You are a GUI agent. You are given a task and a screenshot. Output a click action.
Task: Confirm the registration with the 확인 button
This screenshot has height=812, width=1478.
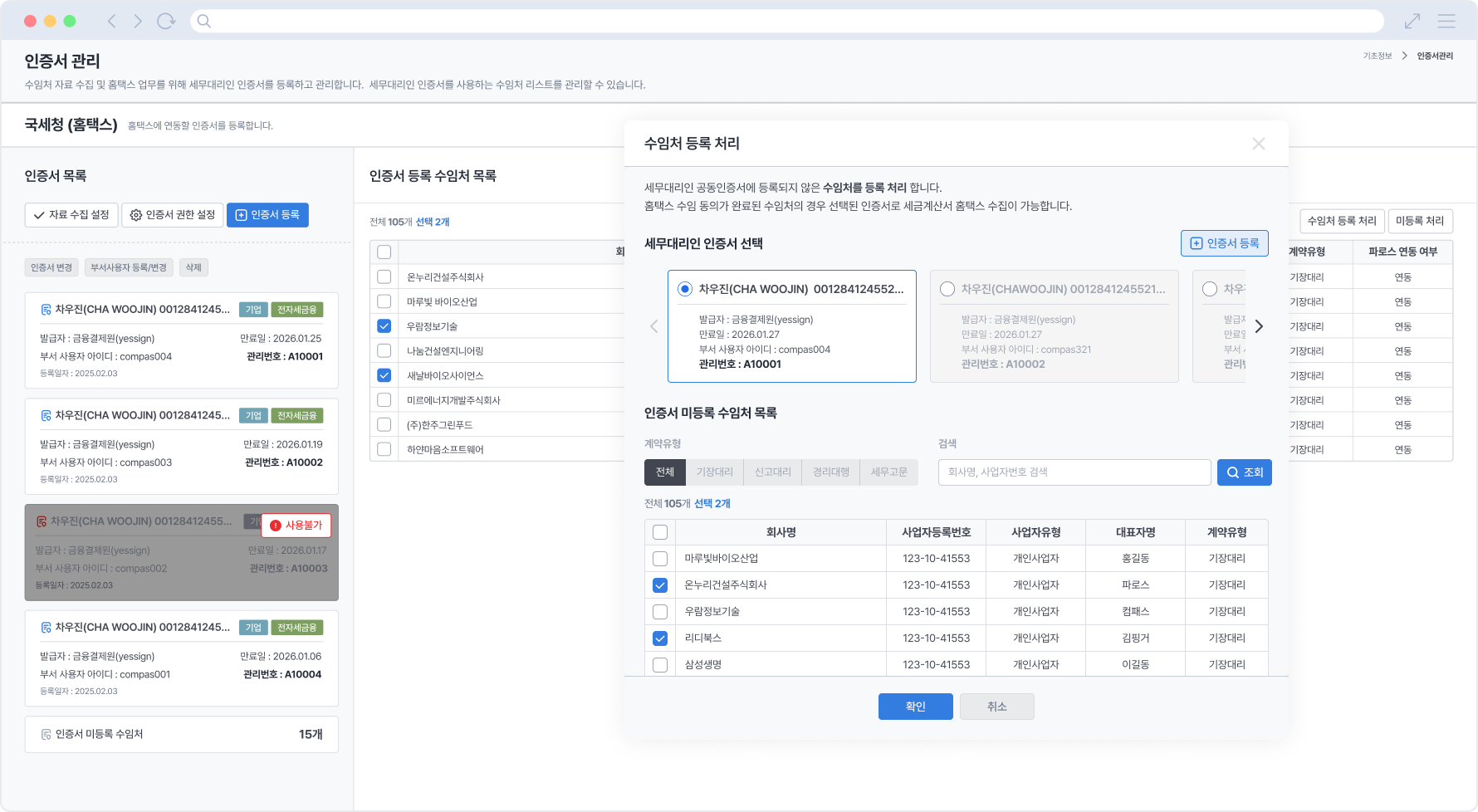tap(915, 707)
